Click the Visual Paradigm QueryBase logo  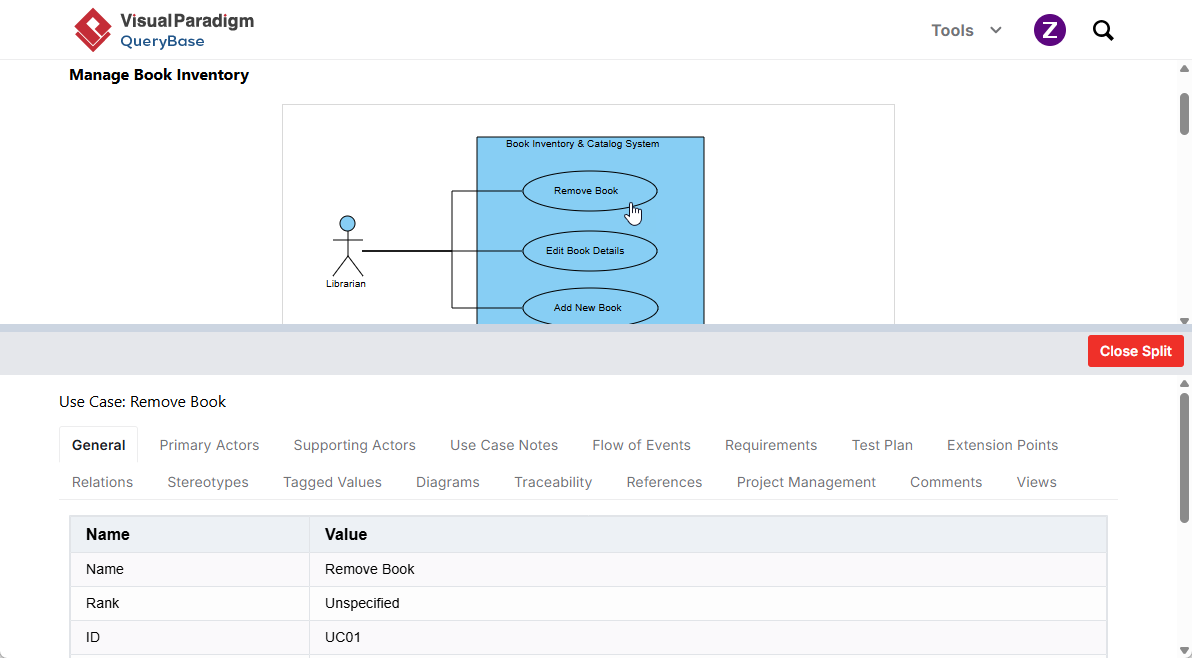pos(163,30)
